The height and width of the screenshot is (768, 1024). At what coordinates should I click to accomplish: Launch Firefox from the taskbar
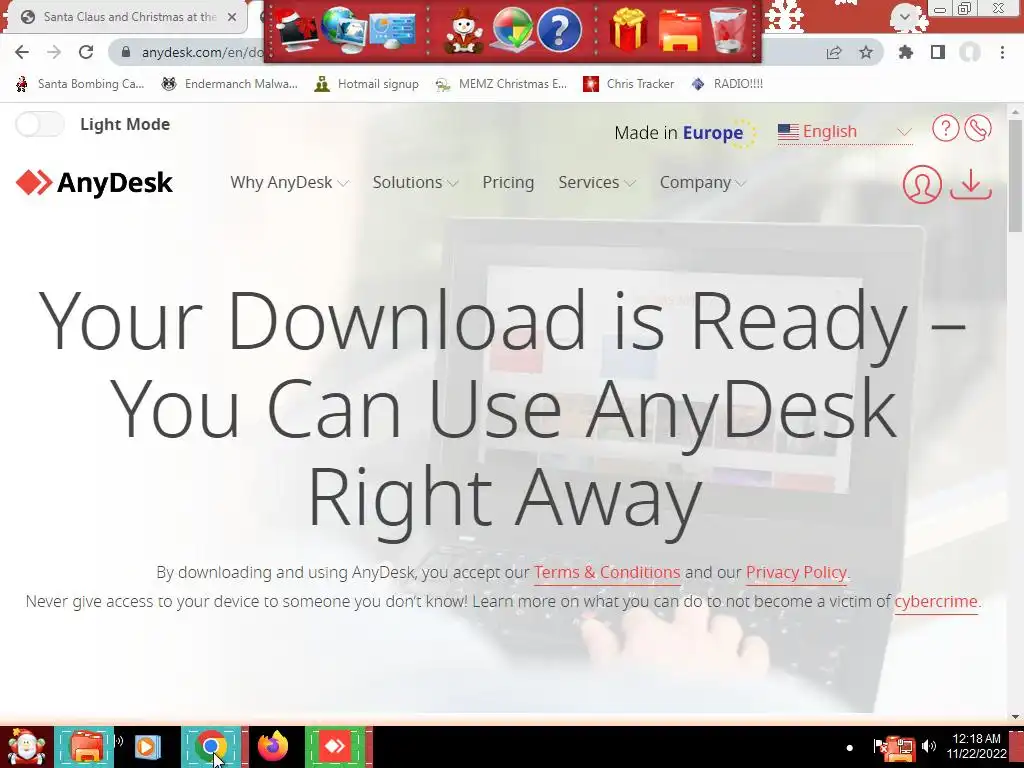tap(273, 745)
